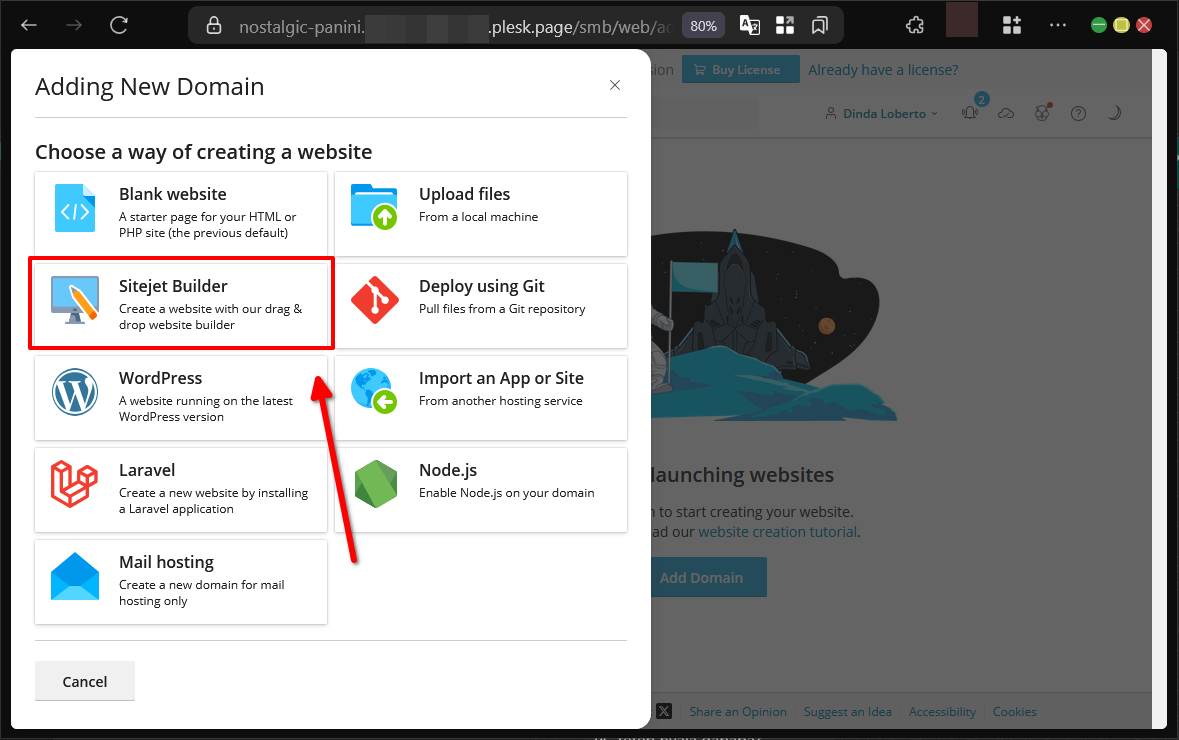Select Deploy using Git icon

(375, 300)
